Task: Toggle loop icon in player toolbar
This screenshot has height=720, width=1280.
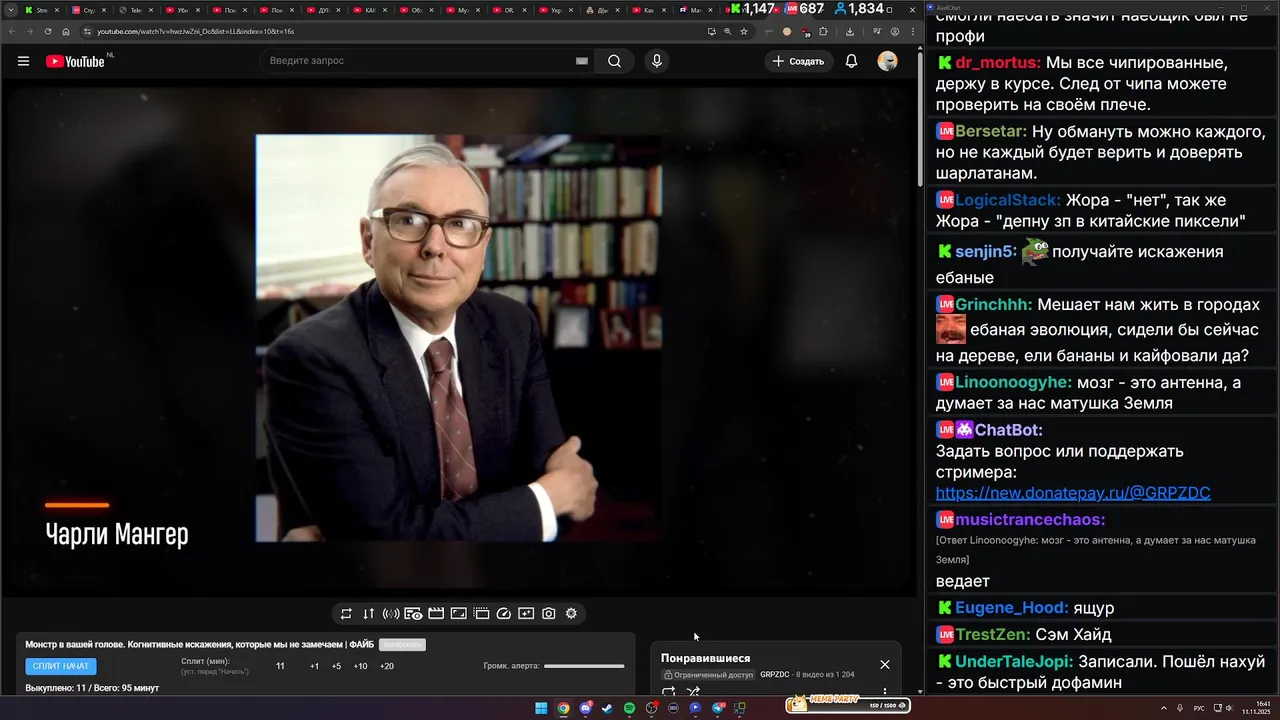Action: (346, 614)
